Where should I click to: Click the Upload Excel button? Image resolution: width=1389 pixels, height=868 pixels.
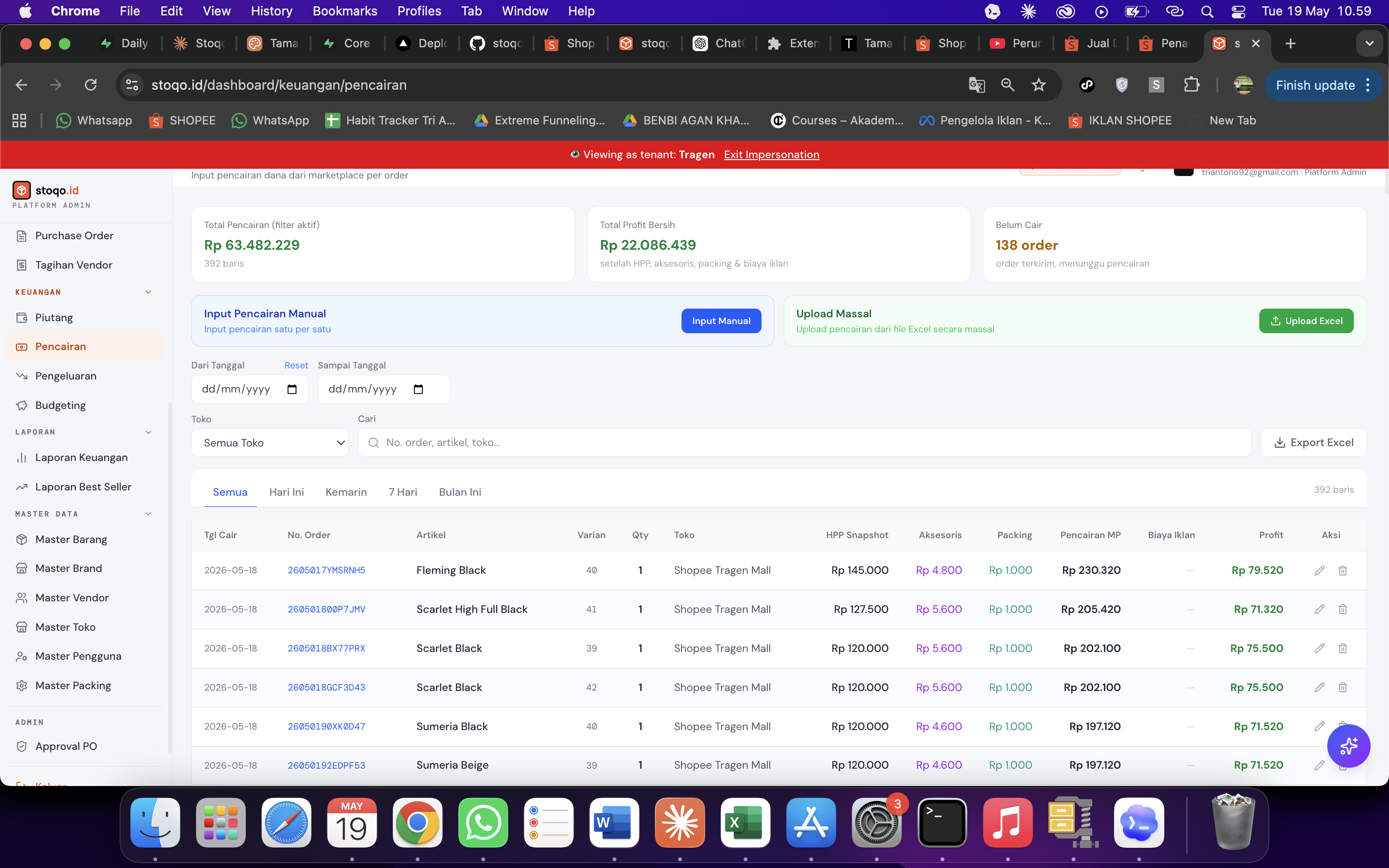pyautogui.click(x=1306, y=321)
